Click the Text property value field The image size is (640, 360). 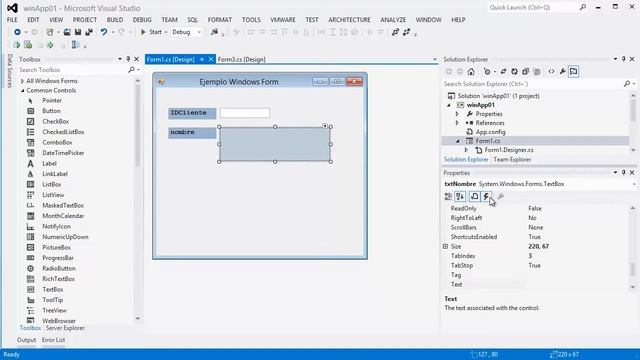click(x=578, y=284)
